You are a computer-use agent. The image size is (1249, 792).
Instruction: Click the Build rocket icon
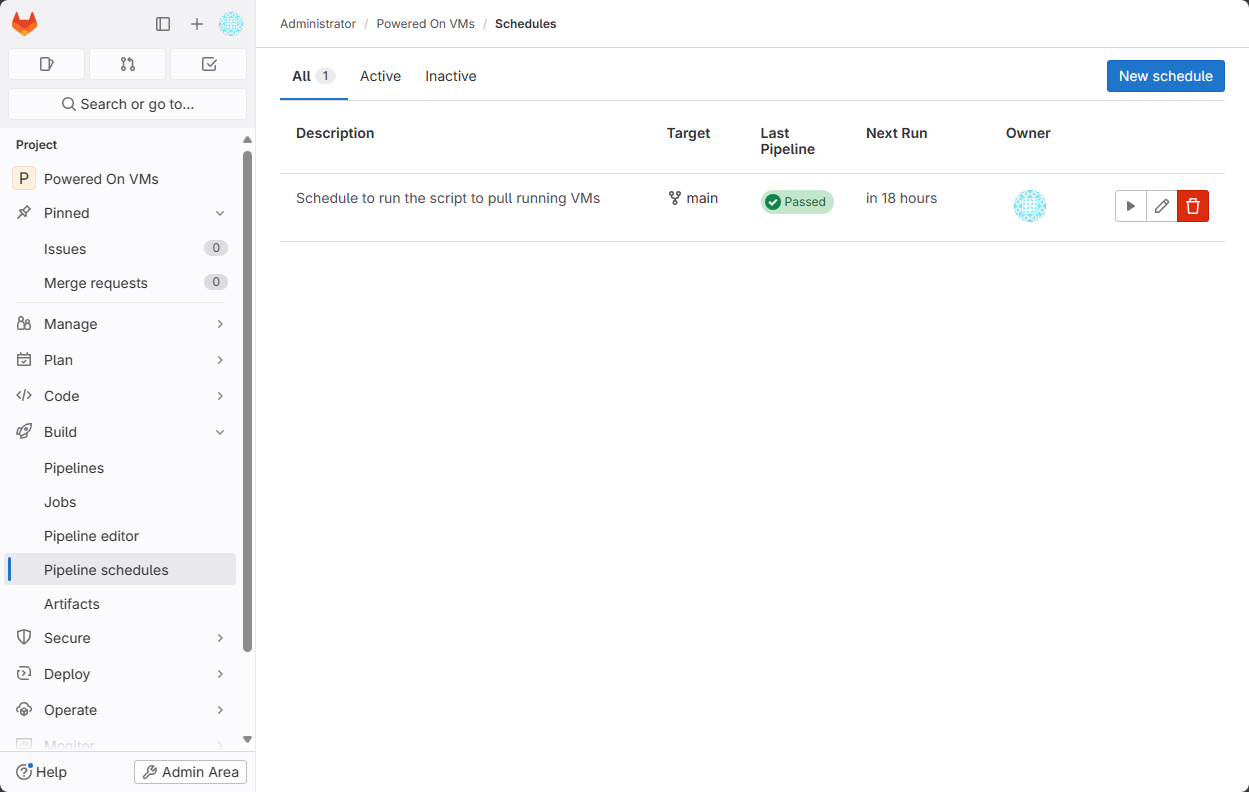pyautogui.click(x=24, y=432)
